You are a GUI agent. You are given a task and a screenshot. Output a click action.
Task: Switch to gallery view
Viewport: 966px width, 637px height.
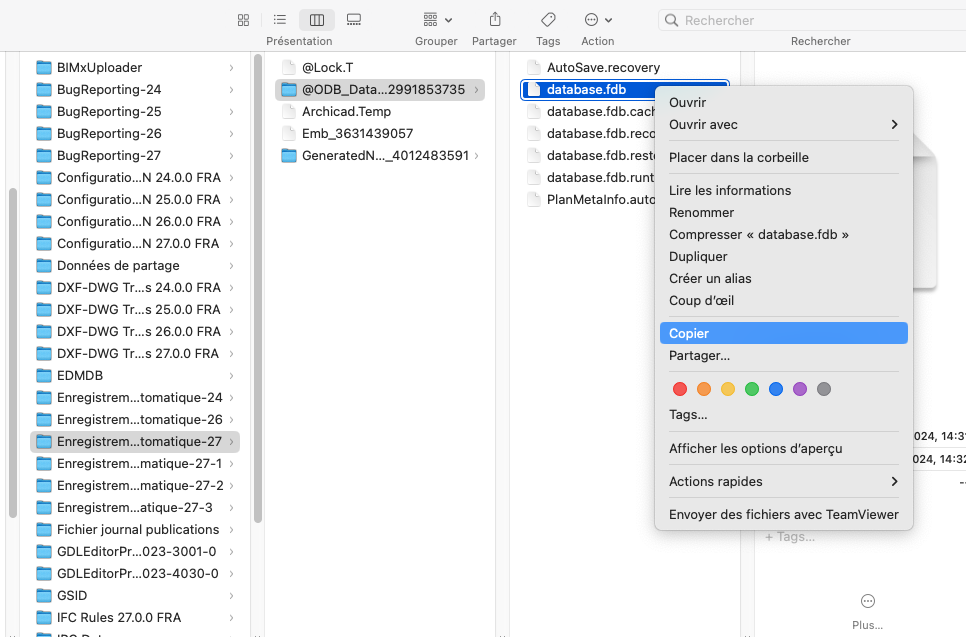tap(354, 20)
